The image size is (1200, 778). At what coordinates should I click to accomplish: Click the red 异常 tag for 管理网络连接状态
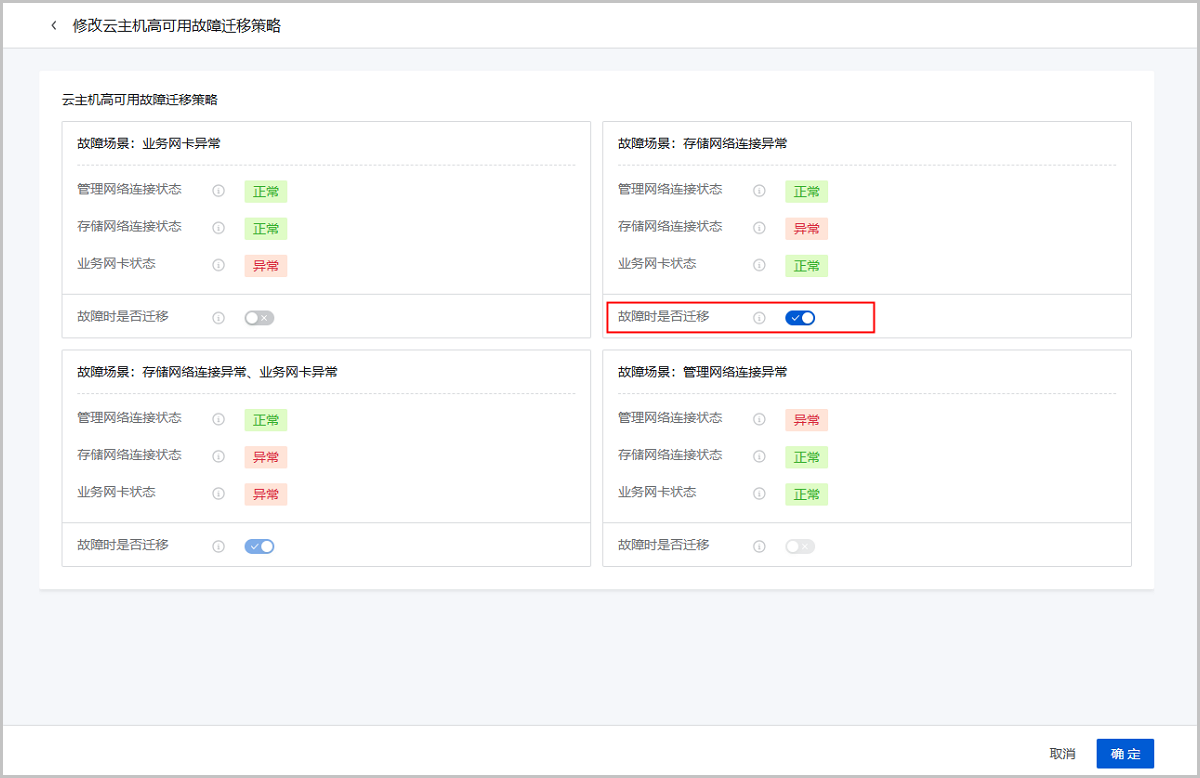click(806, 420)
